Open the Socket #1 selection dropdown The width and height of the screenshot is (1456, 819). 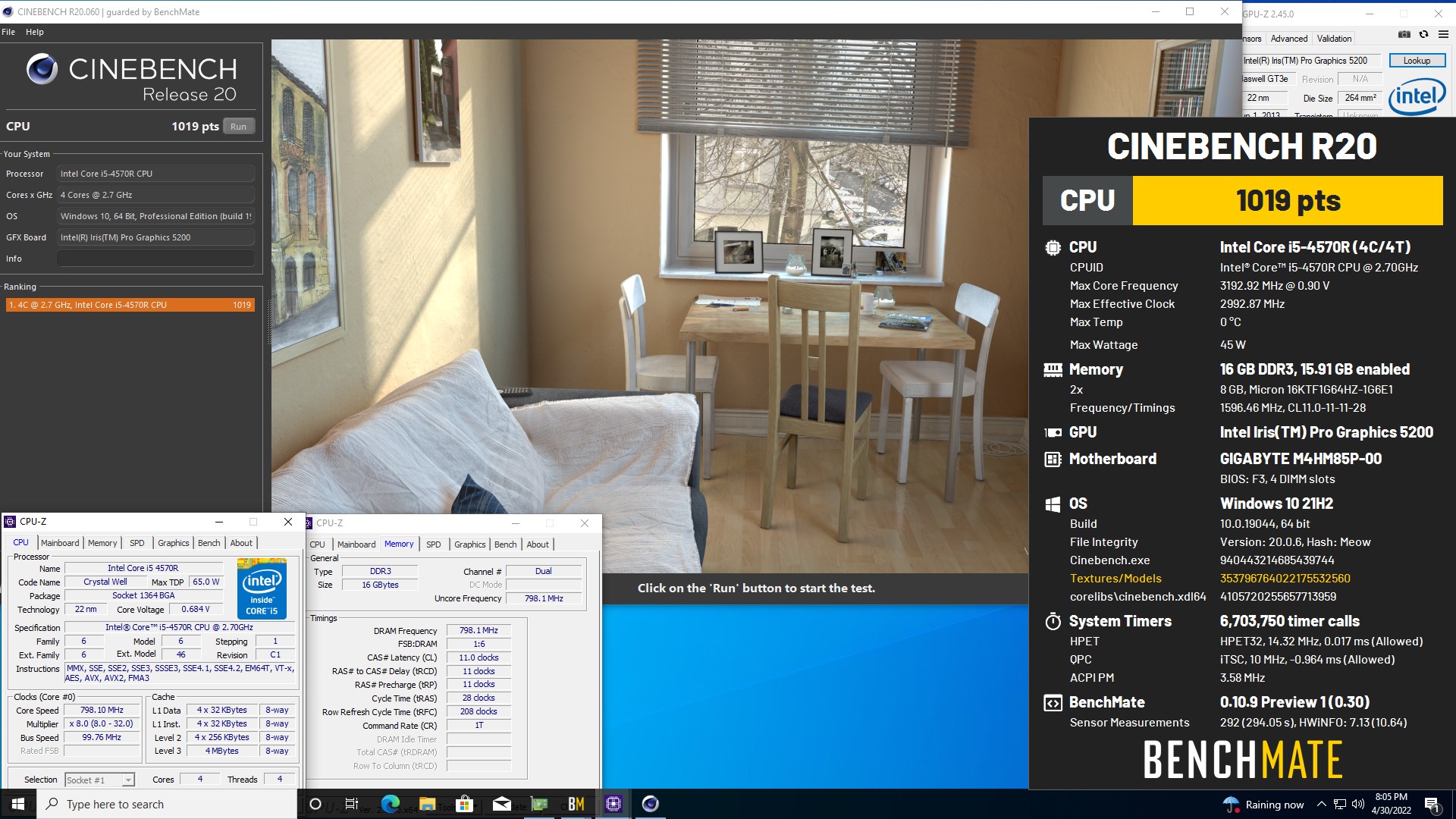click(99, 780)
